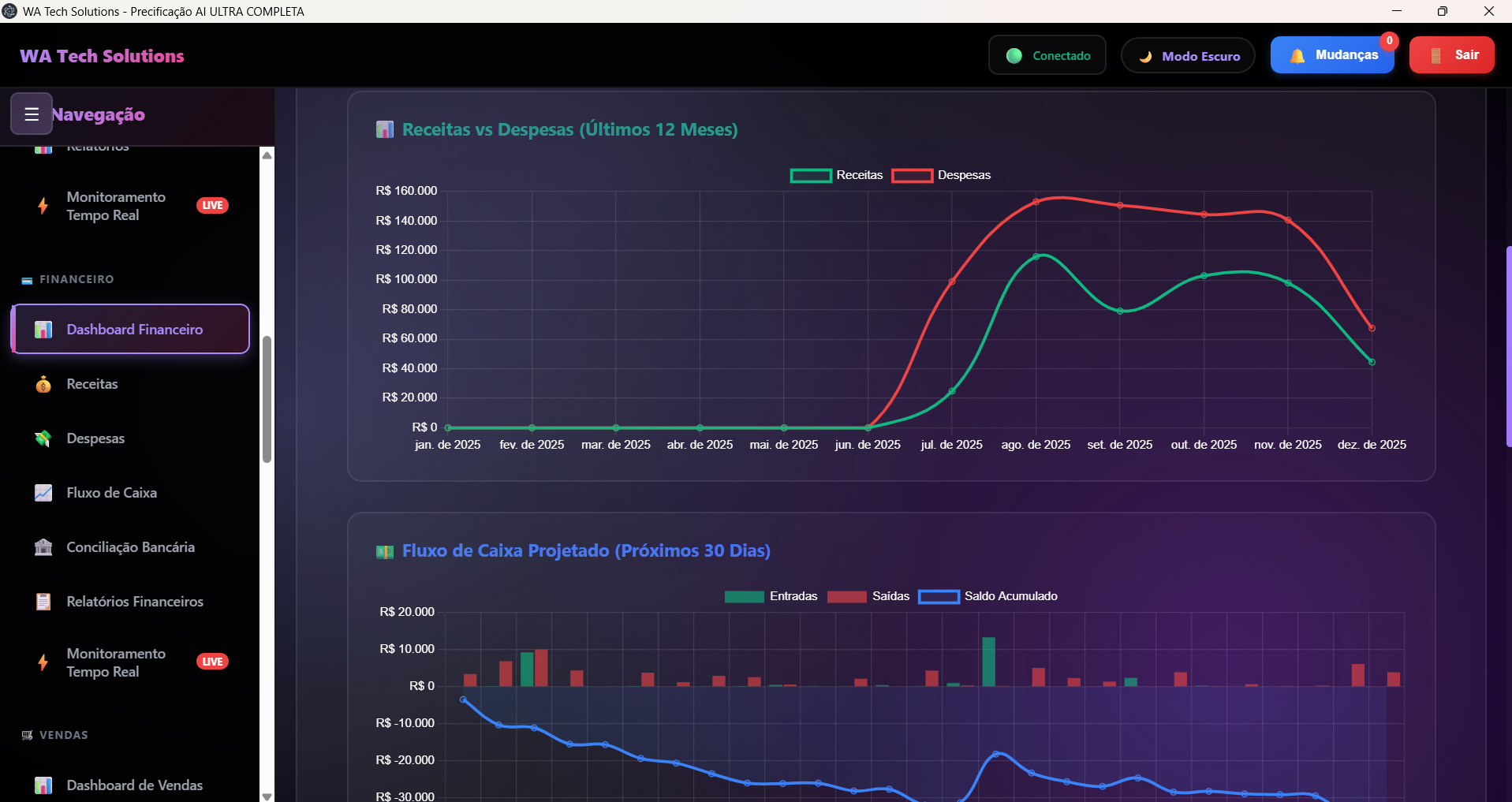Click the Conciliação Bancária bank icon
Viewport: 1512px width, 802px height.
(43, 547)
